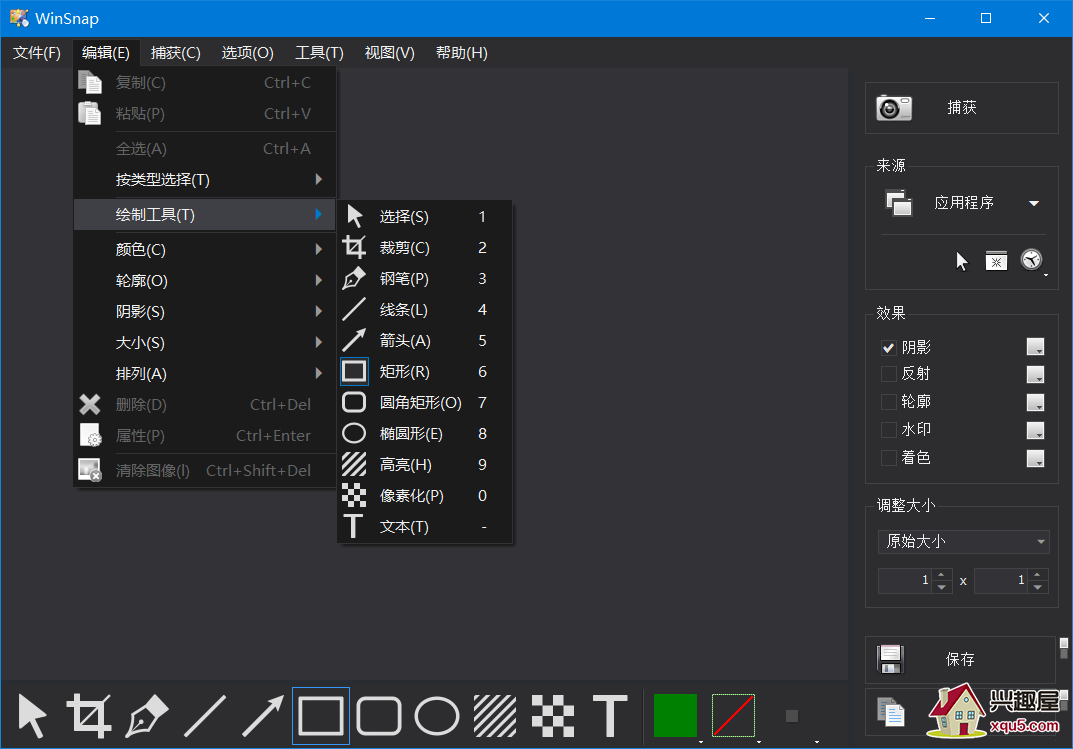This screenshot has width=1073, height=749.
Task: Select the text T tool in bottom toolbar
Action: click(x=610, y=716)
